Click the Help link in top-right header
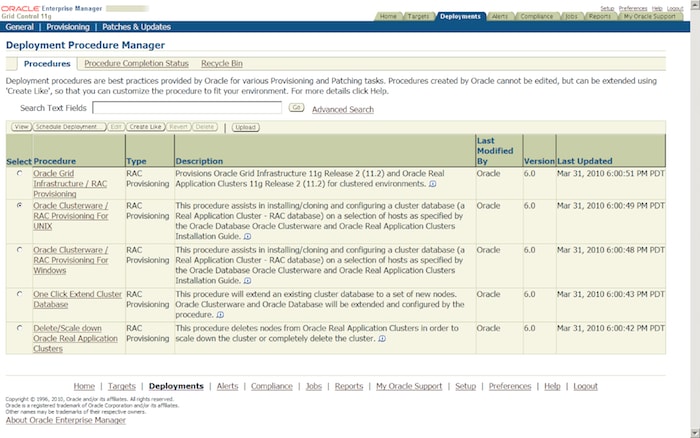 point(657,8)
